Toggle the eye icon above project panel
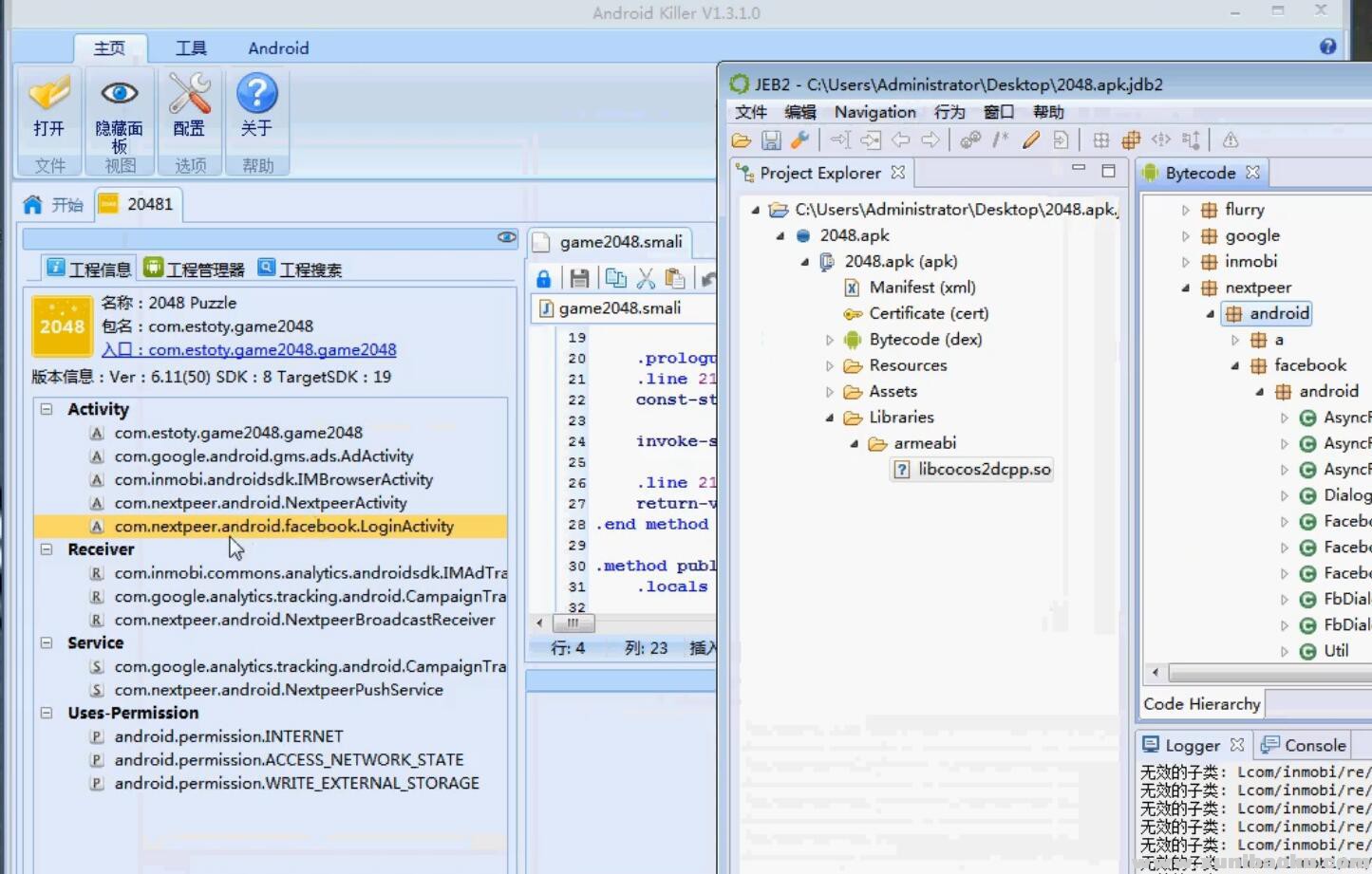This screenshot has width=1372, height=874. pos(507,237)
